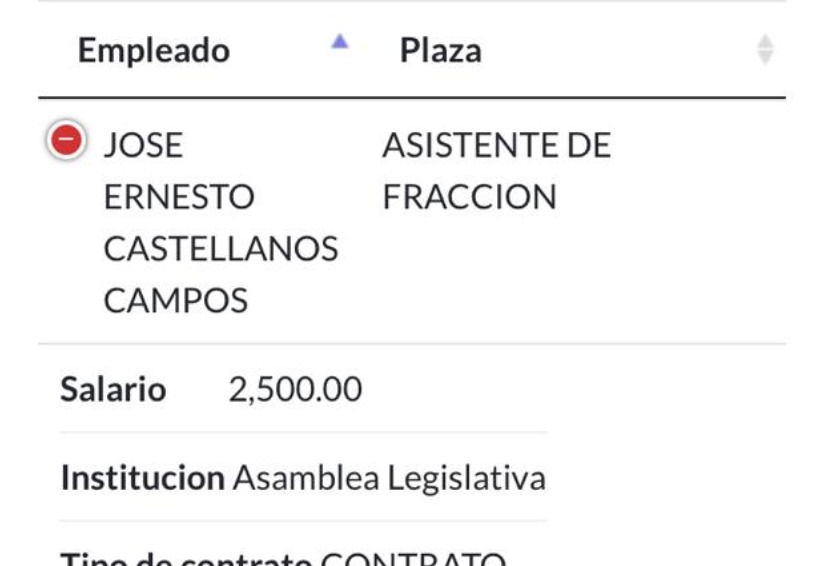Viewport: 814px width, 566px height.
Task: Click the Tipo de contrato label
Action: 187,558
